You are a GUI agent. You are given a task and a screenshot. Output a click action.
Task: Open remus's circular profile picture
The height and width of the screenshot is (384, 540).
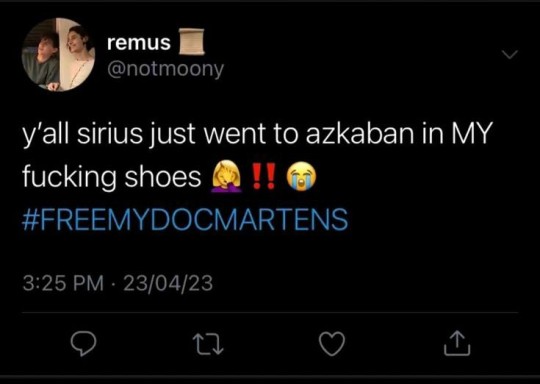click(58, 54)
